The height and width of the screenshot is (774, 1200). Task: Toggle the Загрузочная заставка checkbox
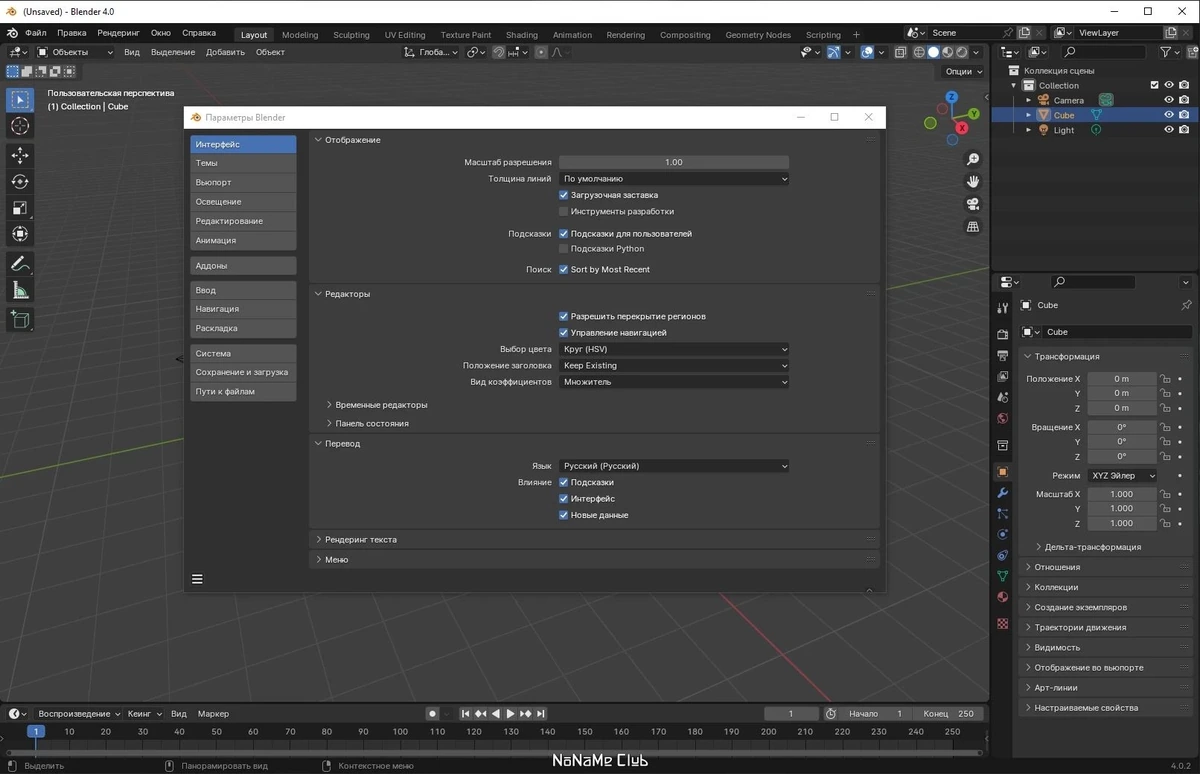(x=563, y=195)
